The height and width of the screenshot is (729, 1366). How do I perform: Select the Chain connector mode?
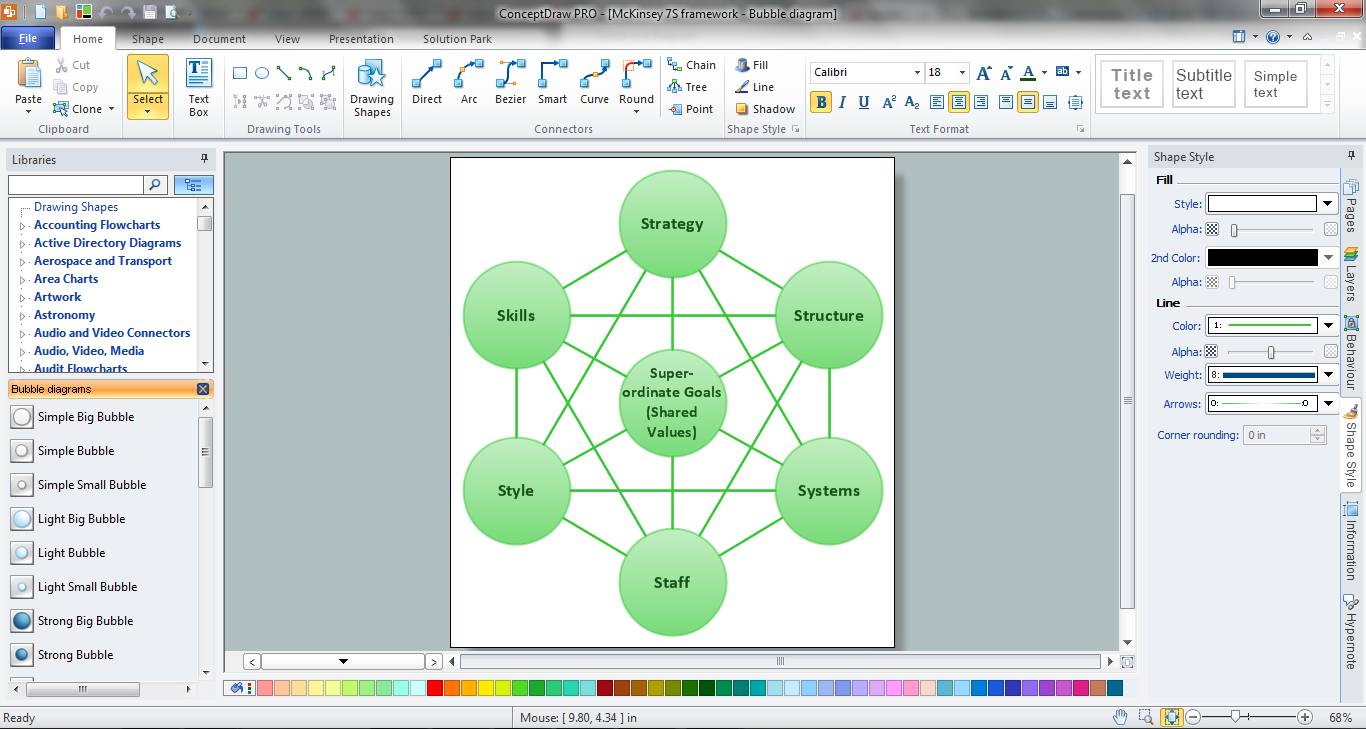pyautogui.click(x=692, y=64)
